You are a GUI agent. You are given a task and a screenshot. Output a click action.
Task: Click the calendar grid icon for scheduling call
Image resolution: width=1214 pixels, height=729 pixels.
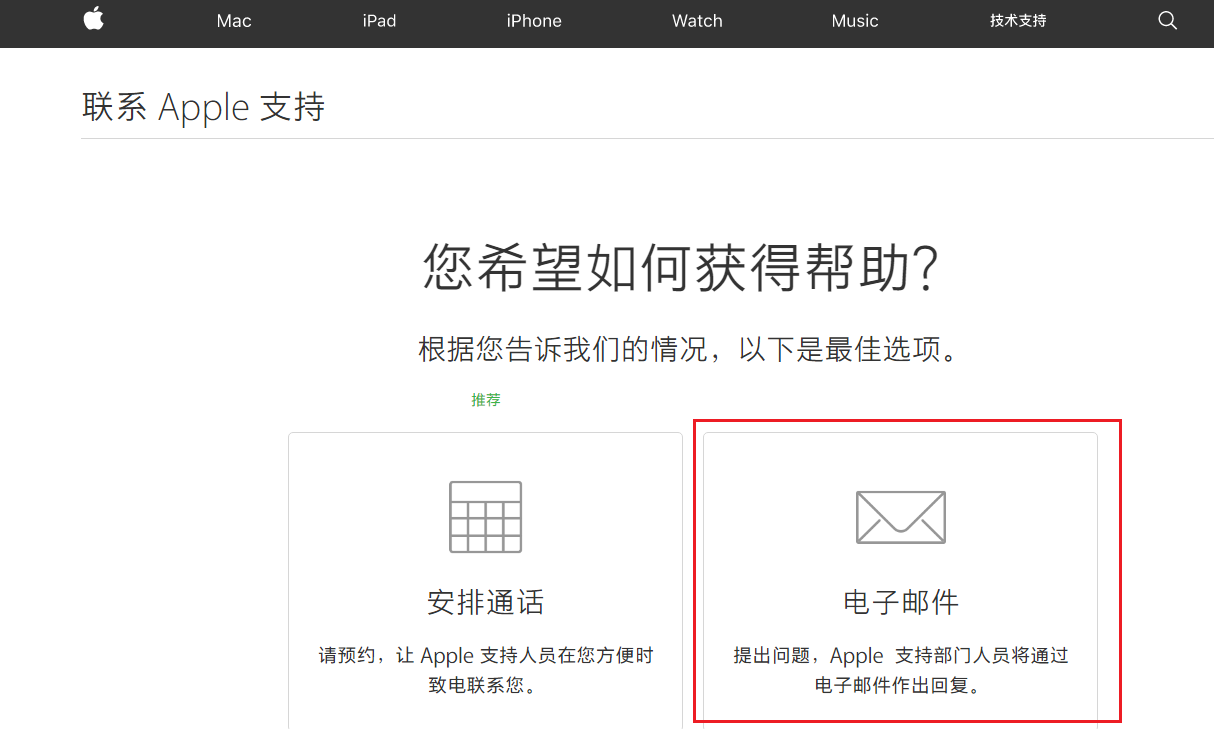click(485, 517)
